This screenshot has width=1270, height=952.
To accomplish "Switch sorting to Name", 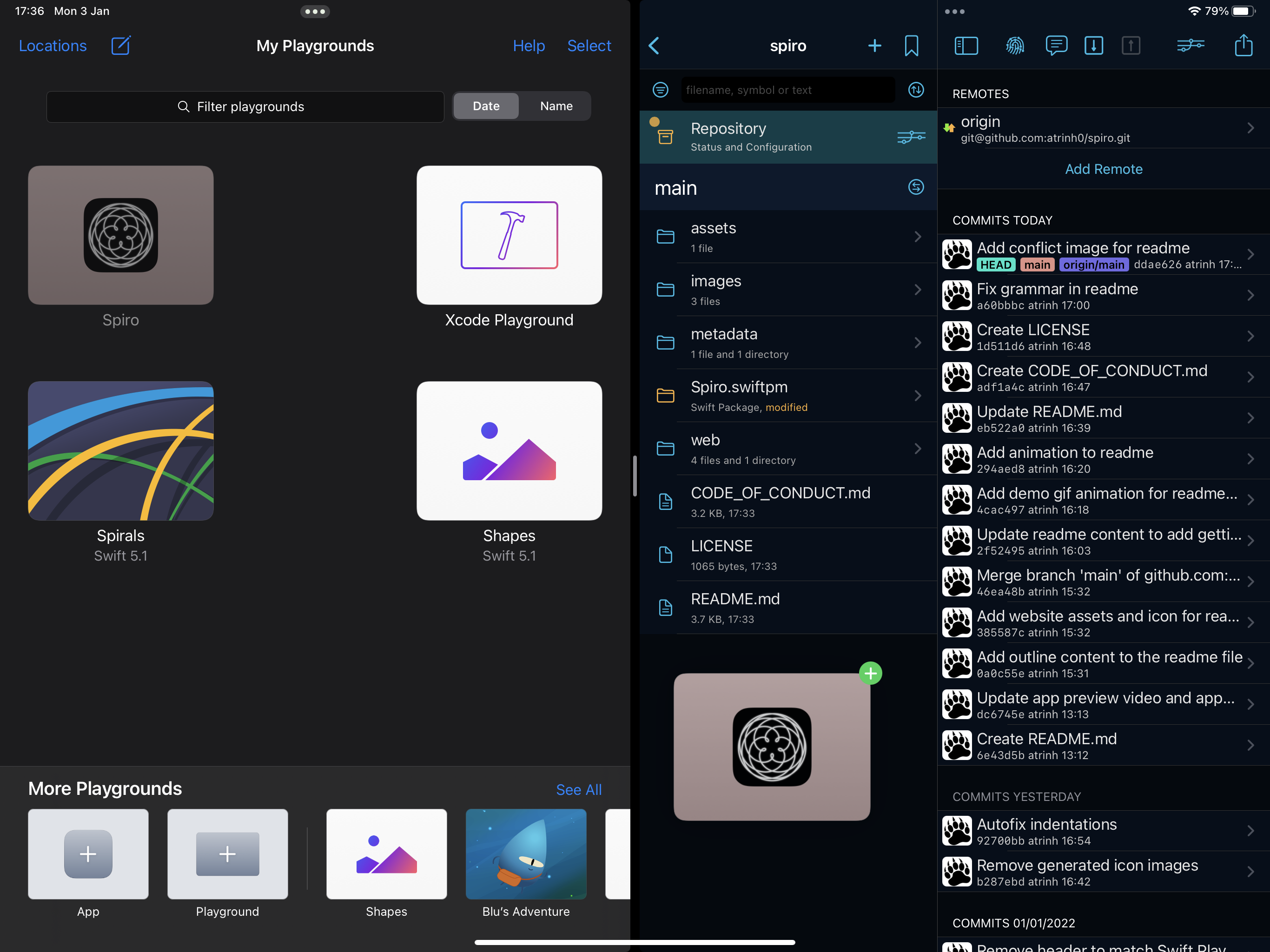I will point(556,106).
